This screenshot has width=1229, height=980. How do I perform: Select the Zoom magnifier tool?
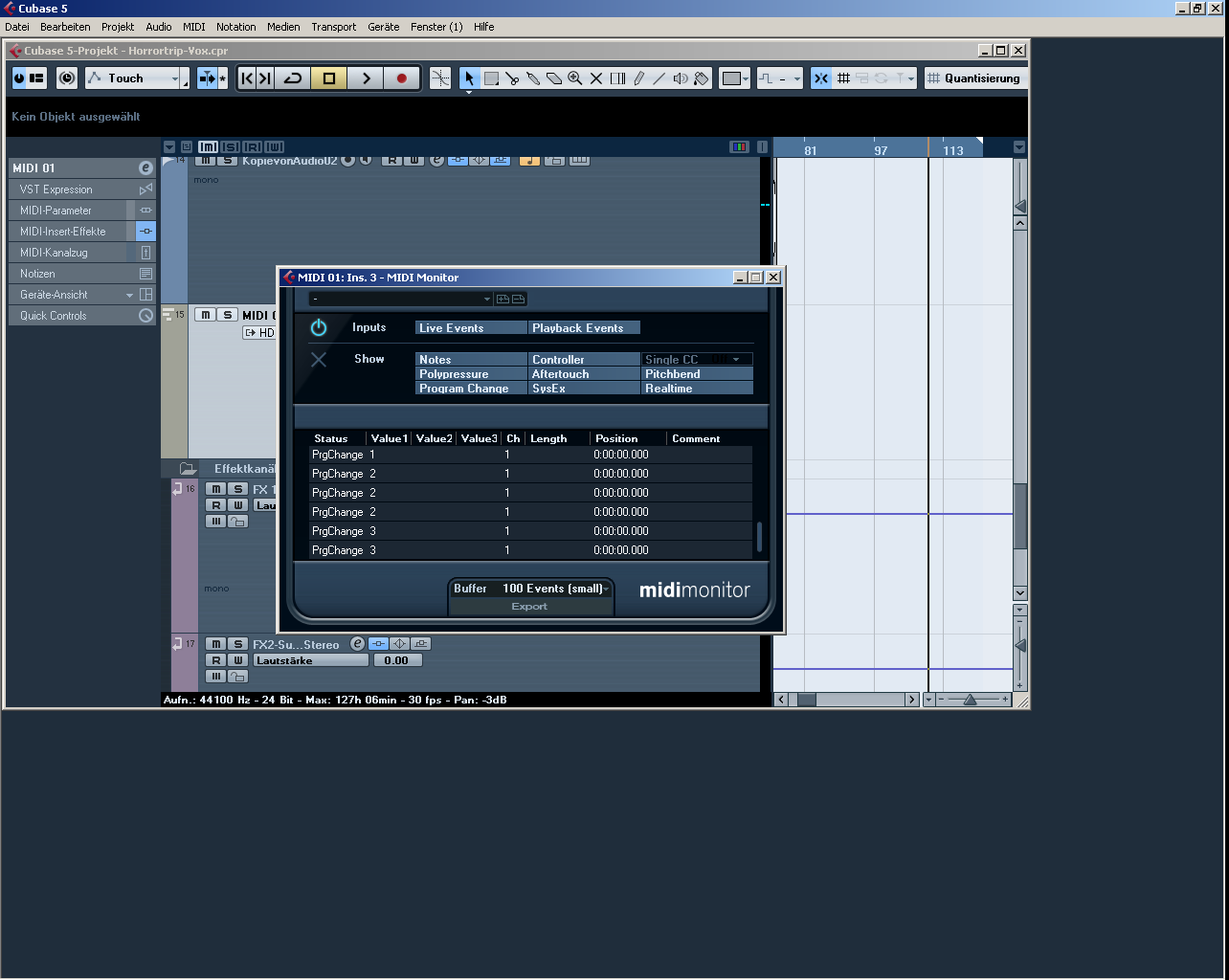click(x=575, y=78)
